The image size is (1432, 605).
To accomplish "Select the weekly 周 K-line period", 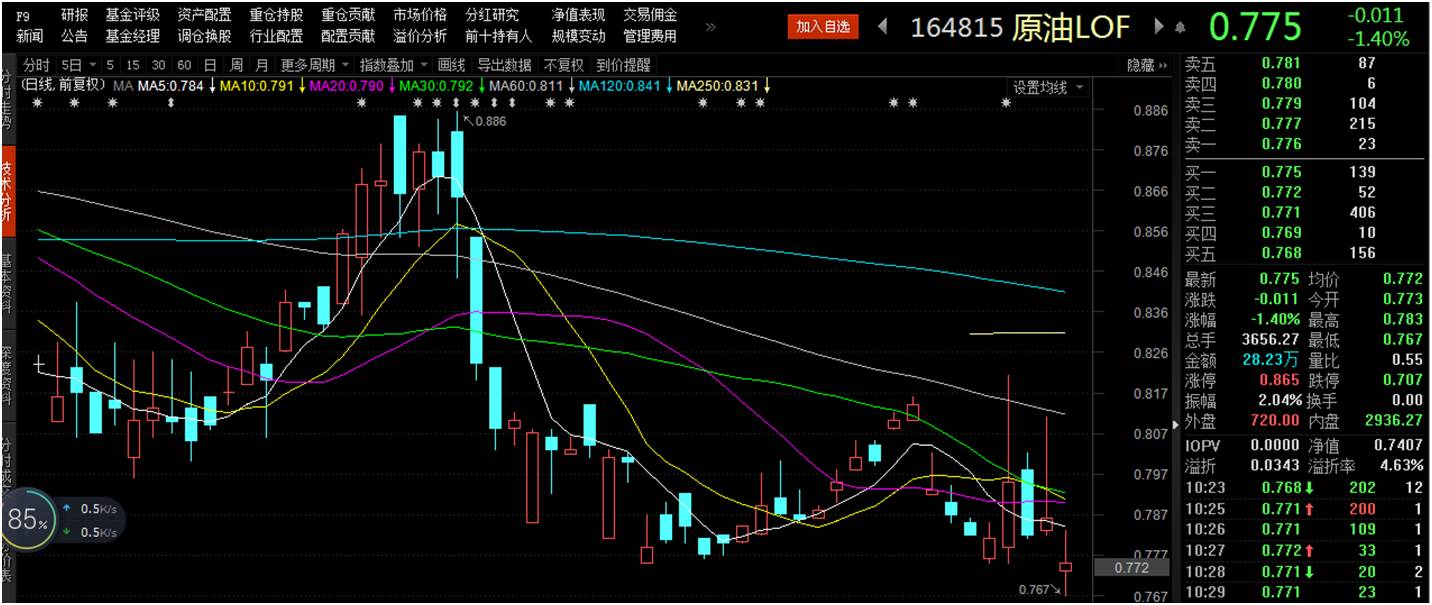I will (236, 65).
